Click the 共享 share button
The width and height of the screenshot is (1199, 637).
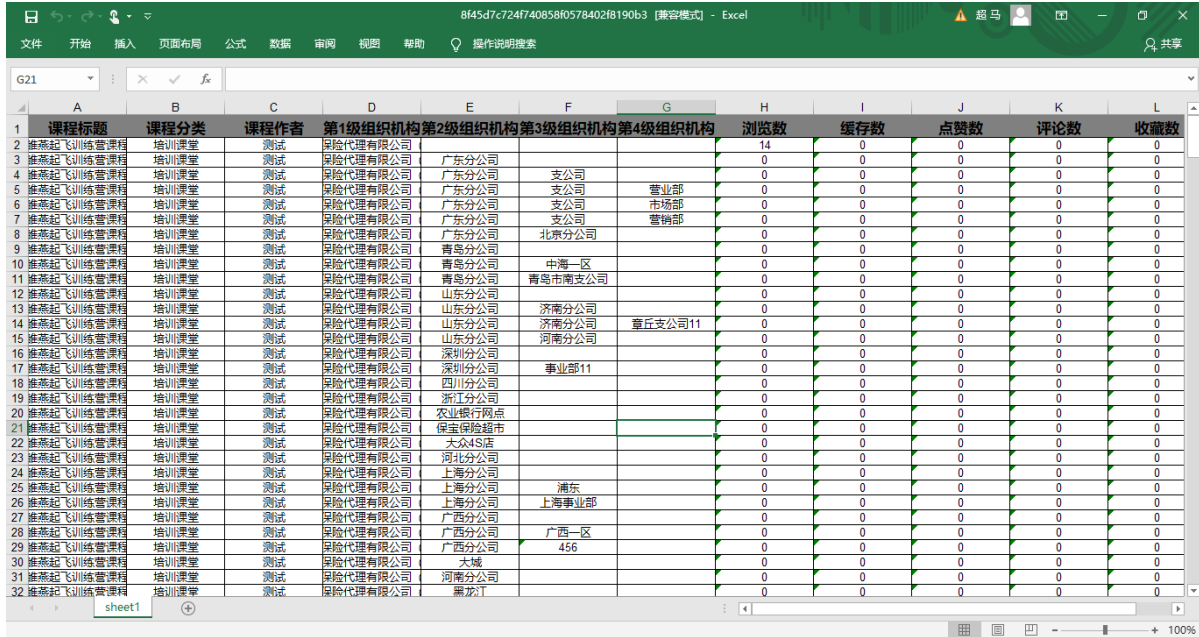1164,44
